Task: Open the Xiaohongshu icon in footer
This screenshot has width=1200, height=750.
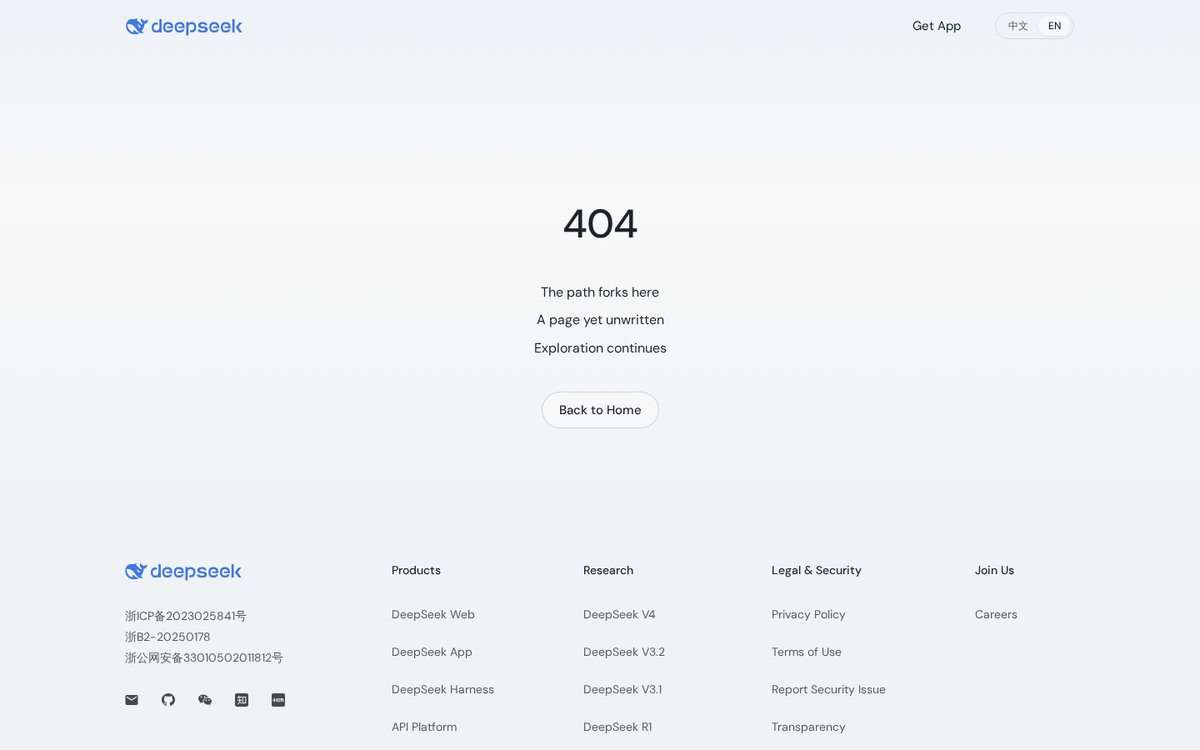Action: pyautogui.click(x=278, y=700)
